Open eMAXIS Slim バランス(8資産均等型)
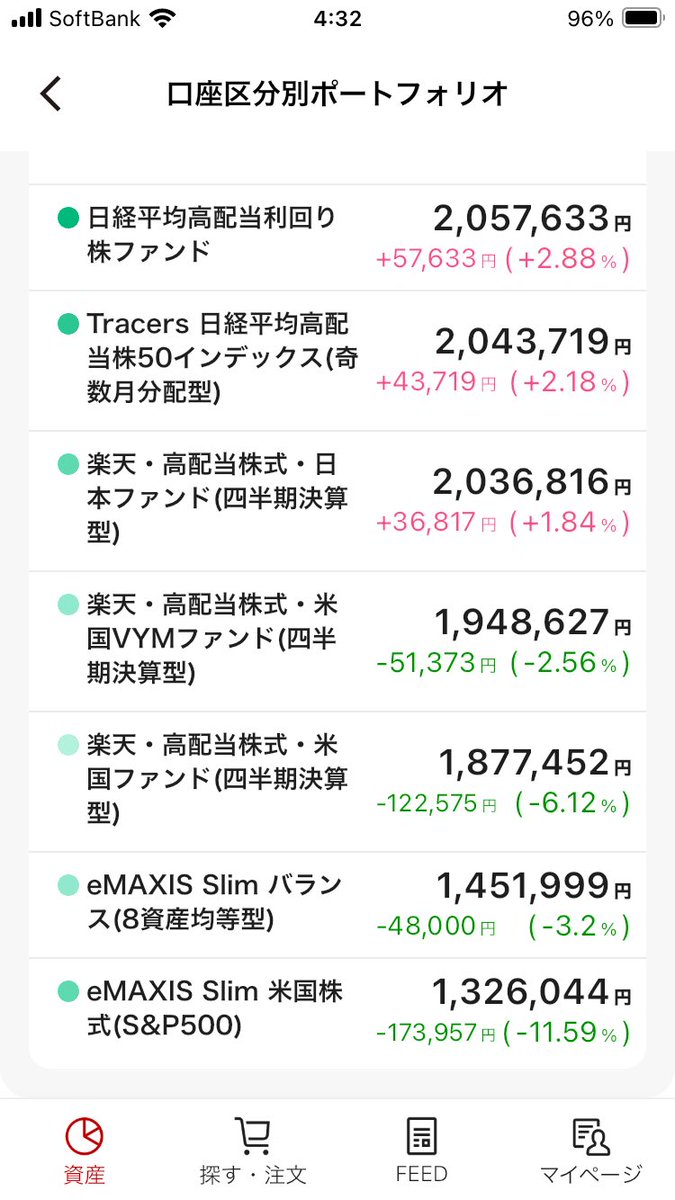Viewport: 675px width, 1200px height. pyautogui.click(x=214, y=902)
